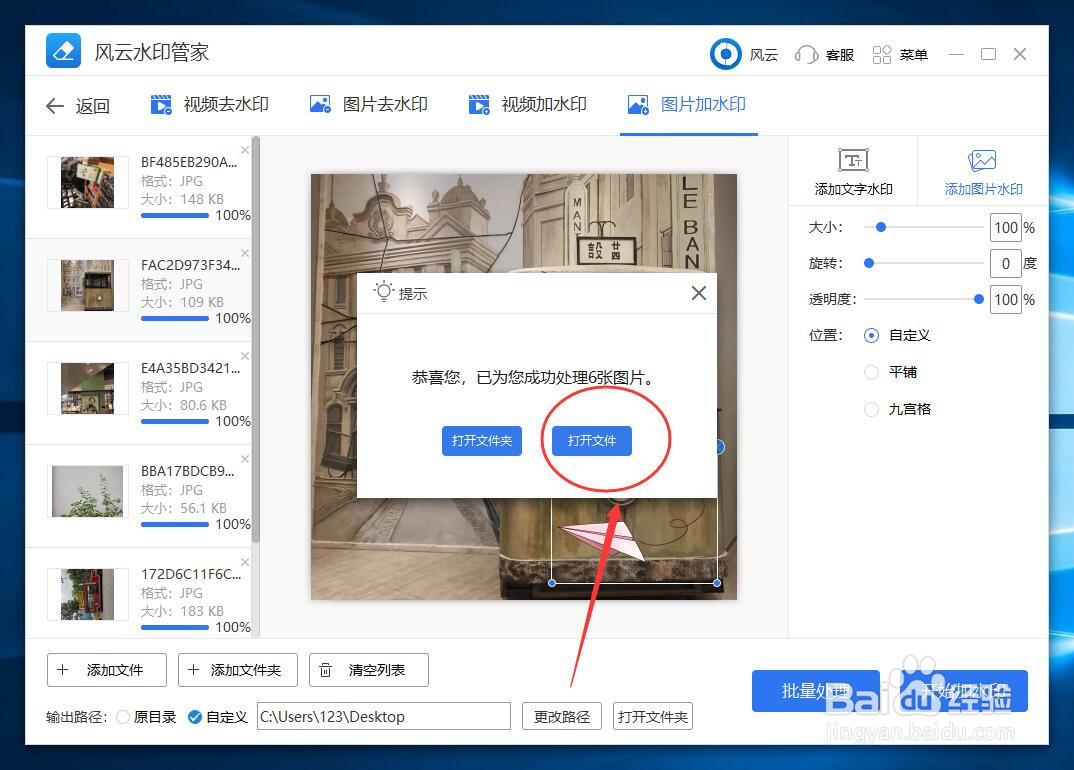Select the 平铺 tiled position option

871,372
